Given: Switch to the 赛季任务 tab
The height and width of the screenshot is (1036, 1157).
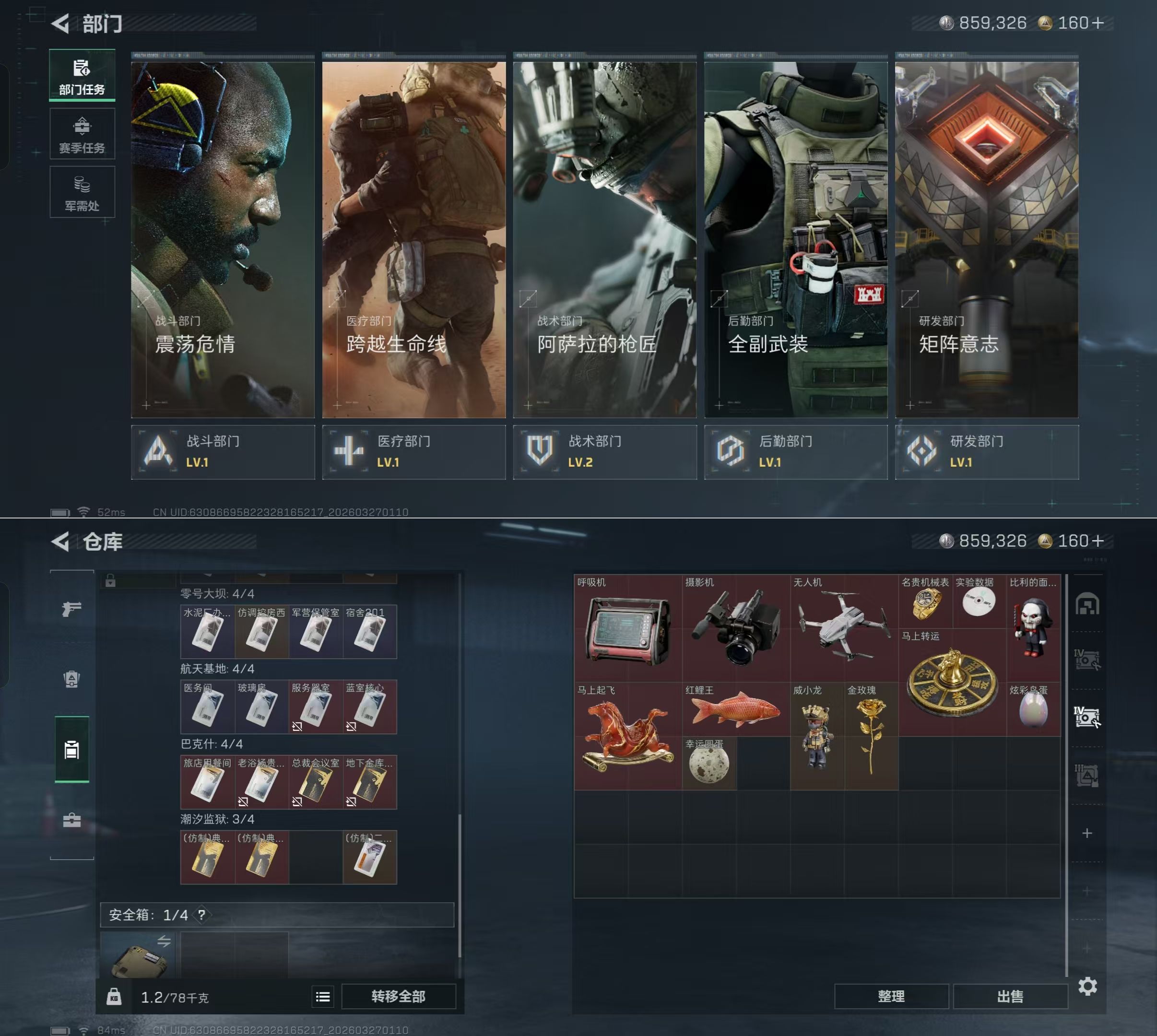Looking at the screenshot, I should 82,134.
